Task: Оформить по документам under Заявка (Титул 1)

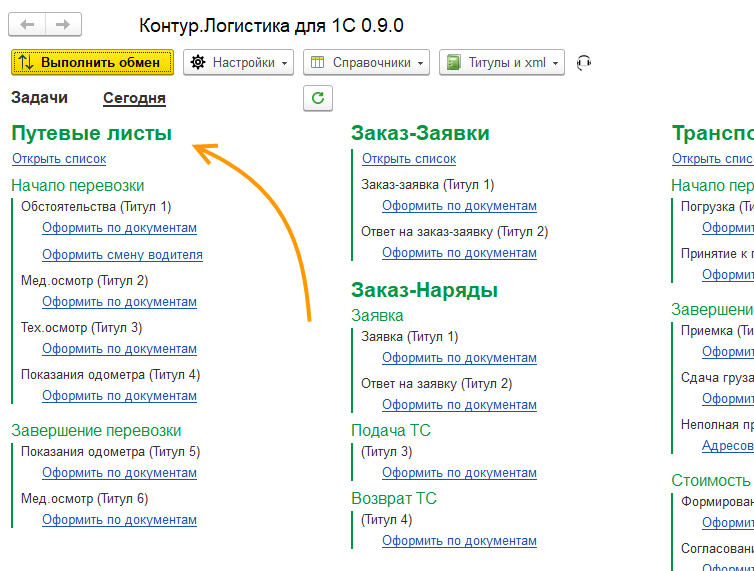Action: pos(459,358)
